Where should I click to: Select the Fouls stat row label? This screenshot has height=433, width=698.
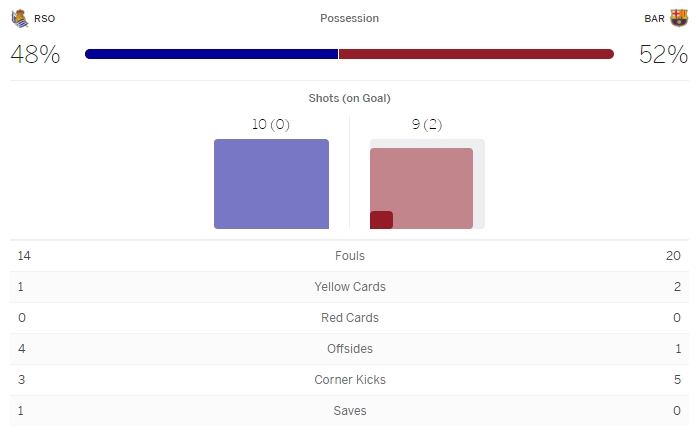(349, 256)
